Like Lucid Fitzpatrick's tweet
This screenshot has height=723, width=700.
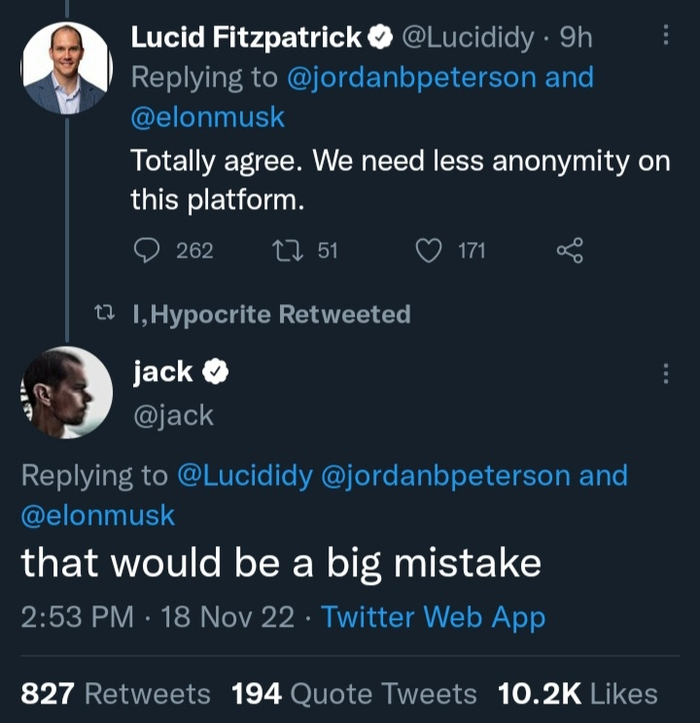(428, 250)
